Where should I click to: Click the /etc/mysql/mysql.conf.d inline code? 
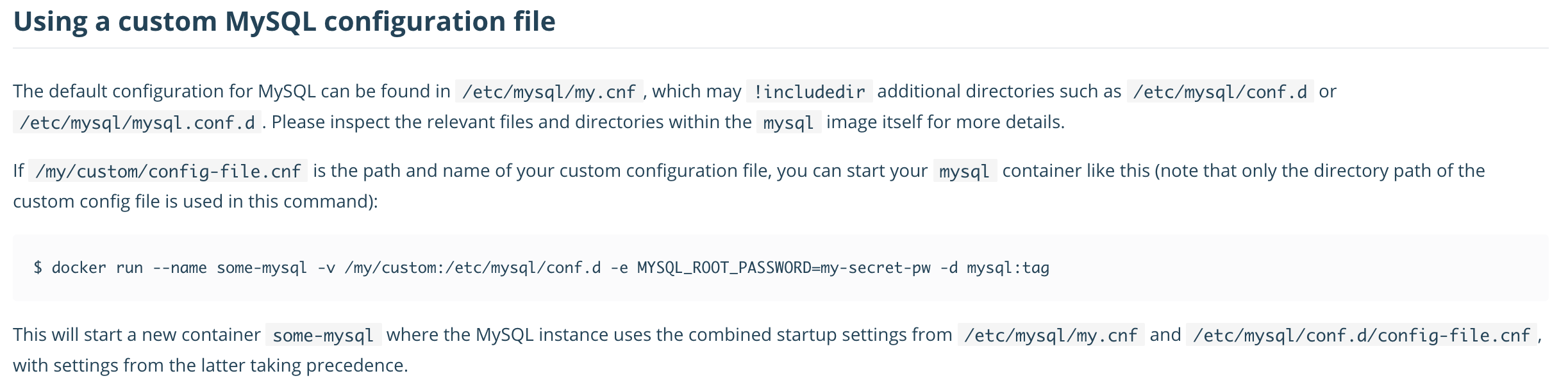click(137, 122)
